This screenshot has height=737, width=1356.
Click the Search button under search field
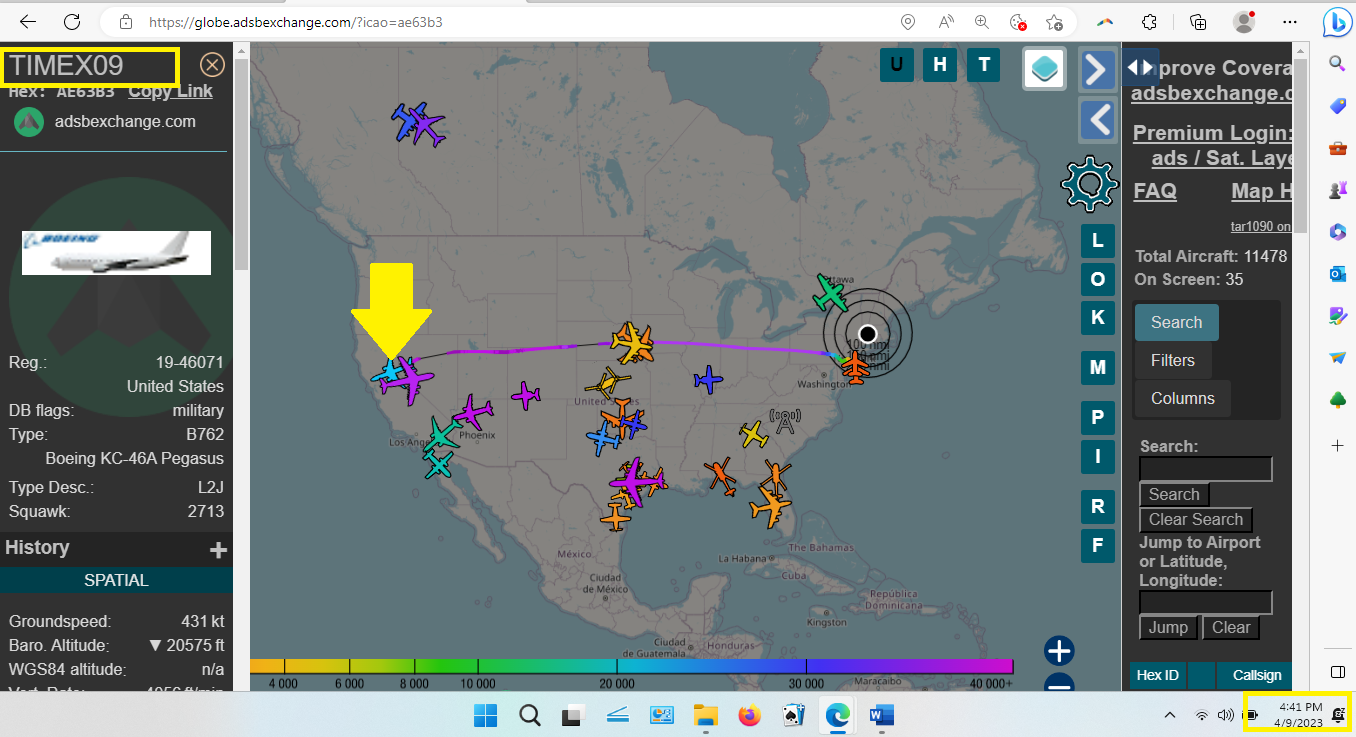1174,494
